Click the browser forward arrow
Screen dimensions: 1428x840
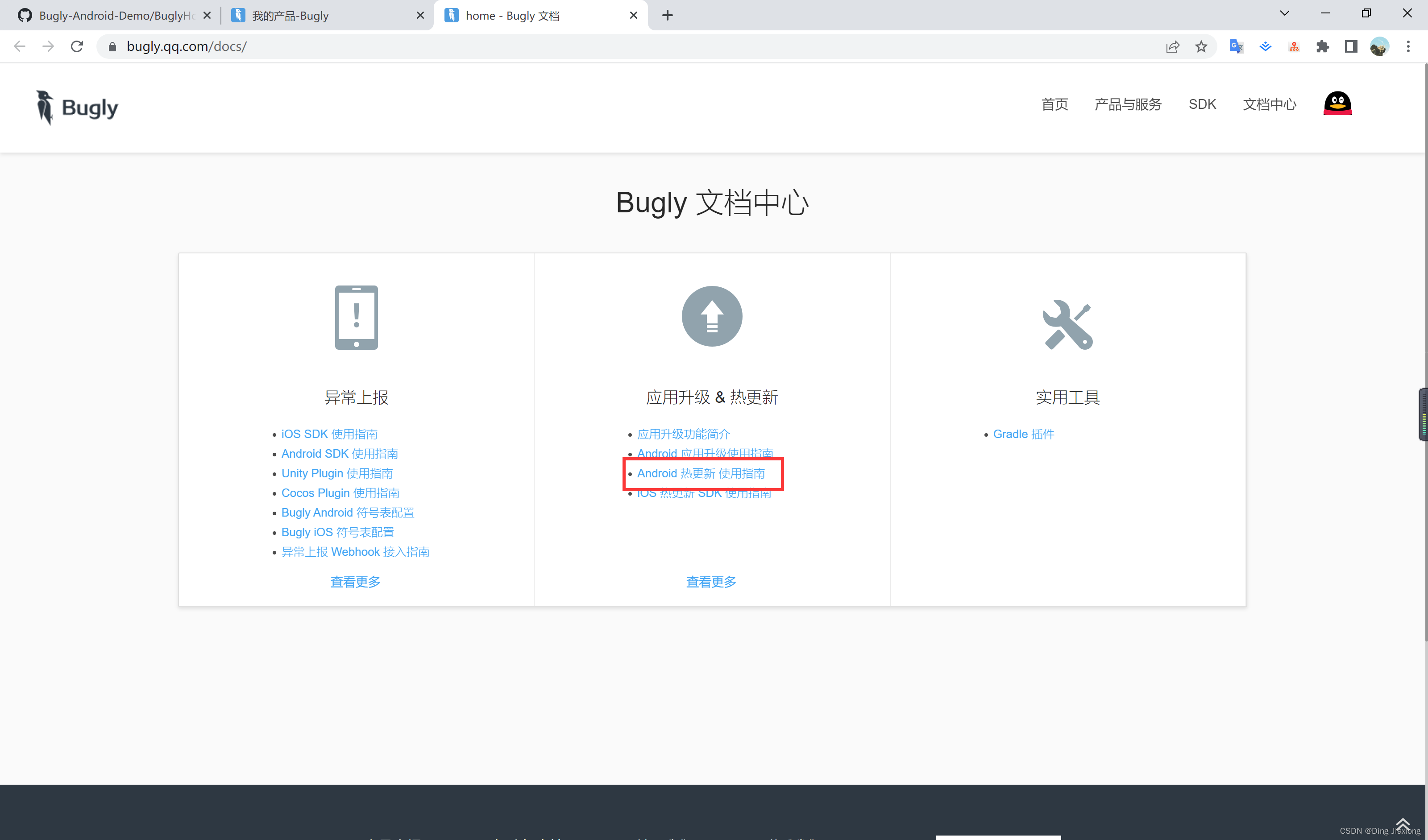pos(48,46)
